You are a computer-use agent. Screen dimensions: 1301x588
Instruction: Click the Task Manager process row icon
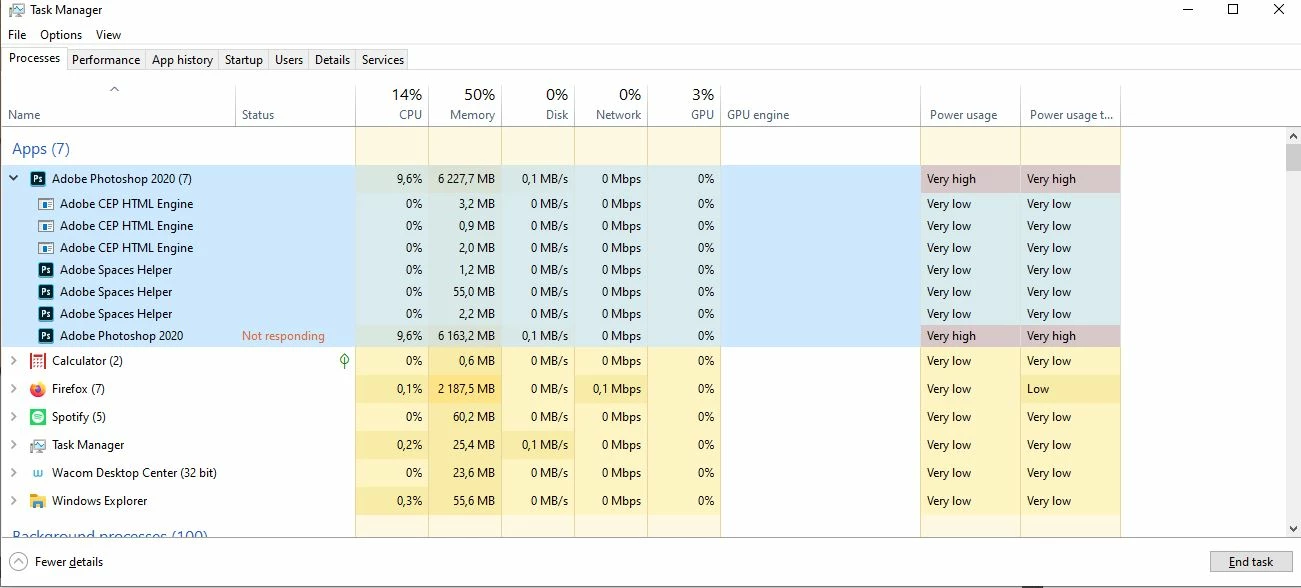pyautogui.click(x=38, y=445)
